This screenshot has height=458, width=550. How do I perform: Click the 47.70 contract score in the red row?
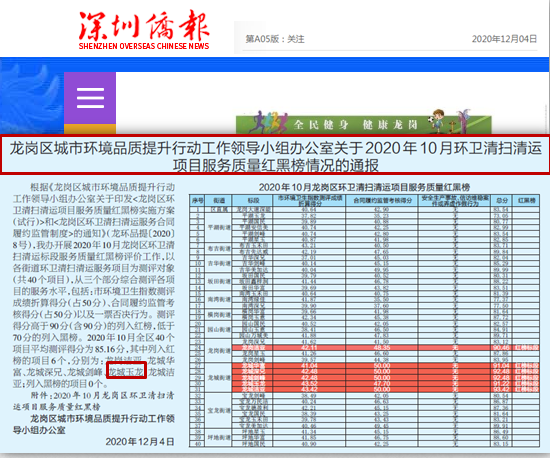click(x=382, y=383)
